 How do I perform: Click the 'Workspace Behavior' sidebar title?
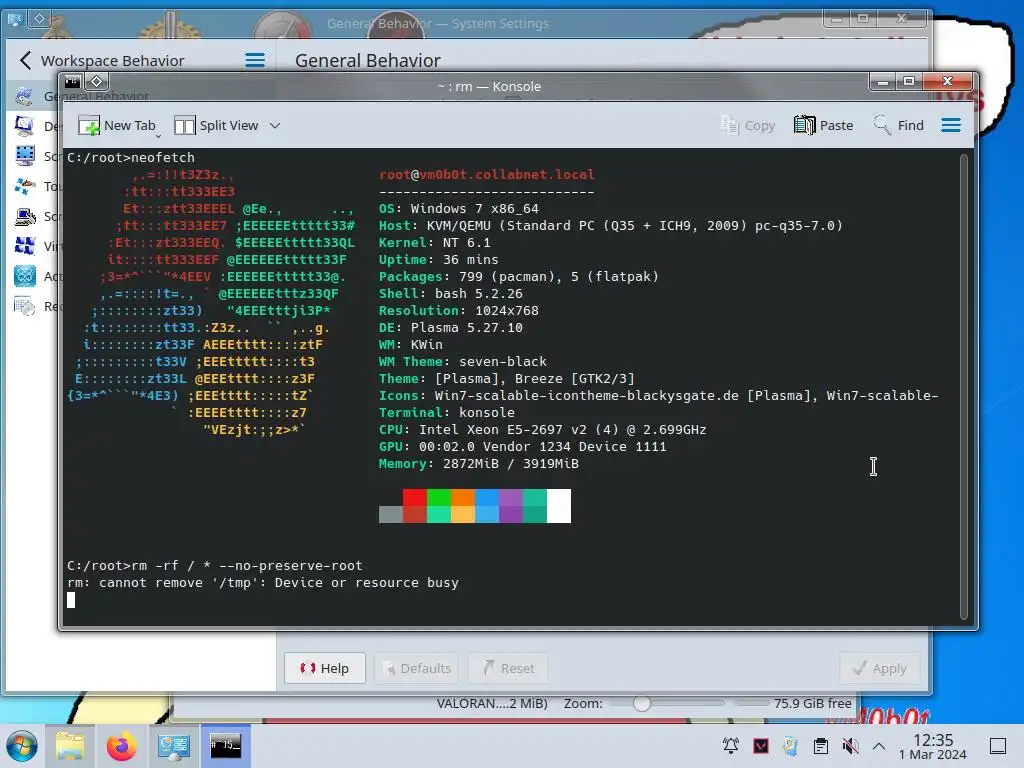tap(112, 61)
